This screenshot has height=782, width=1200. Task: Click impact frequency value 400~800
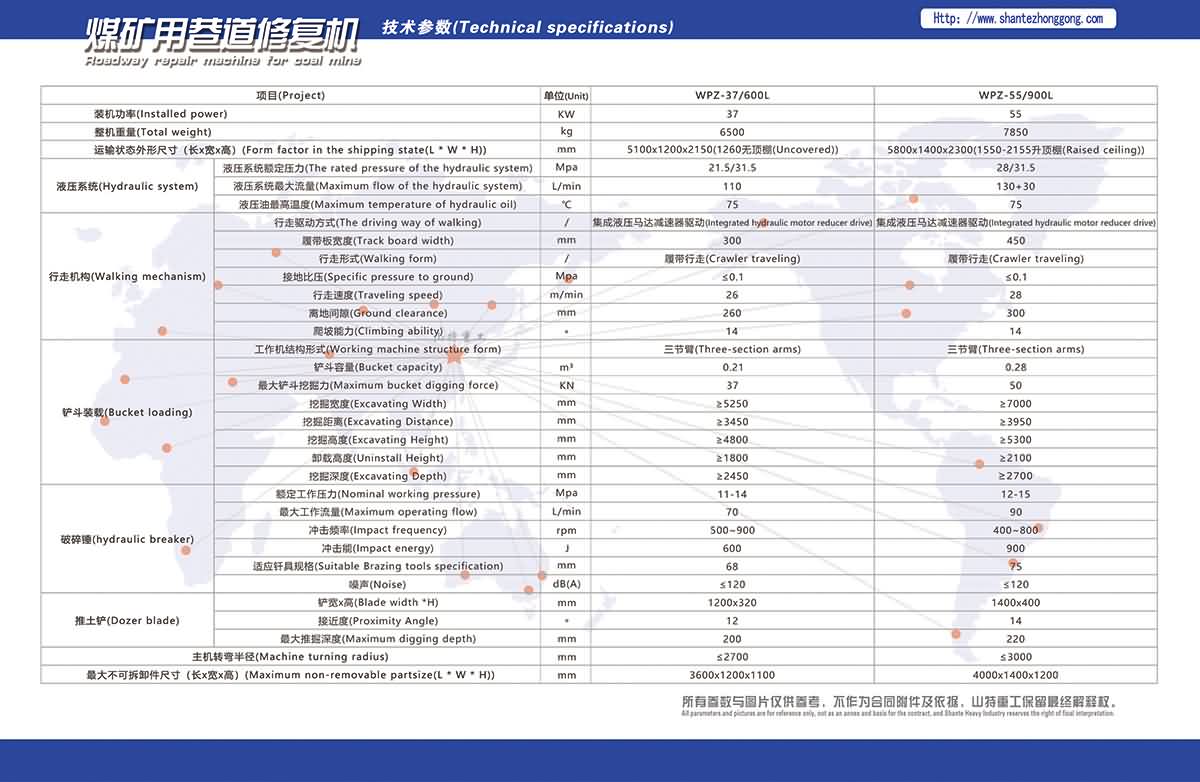tap(1015, 530)
